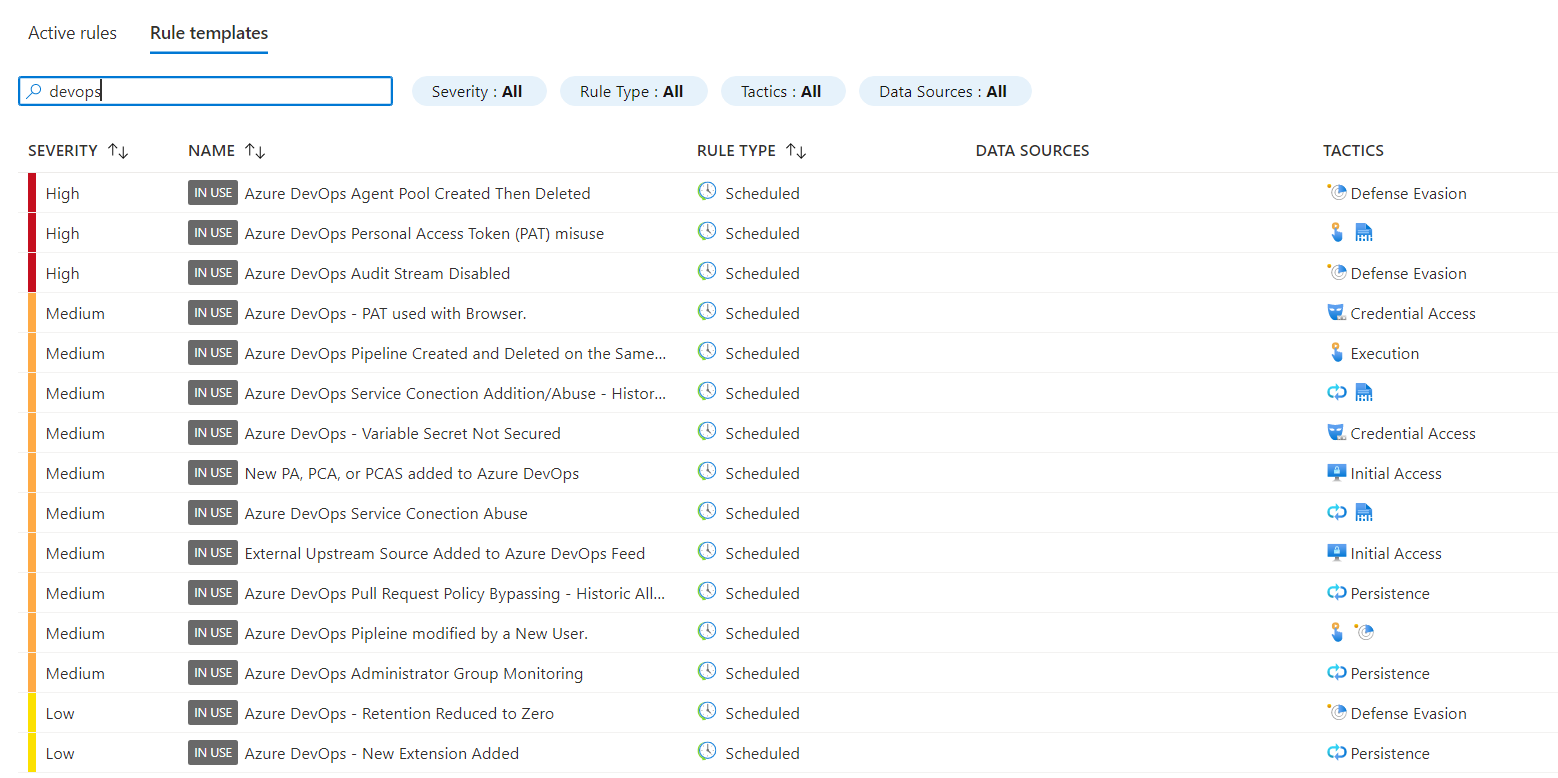Click Impact icon in Service Conection Abuse row
This screenshot has width=1558, height=778.
coord(1364,512)
